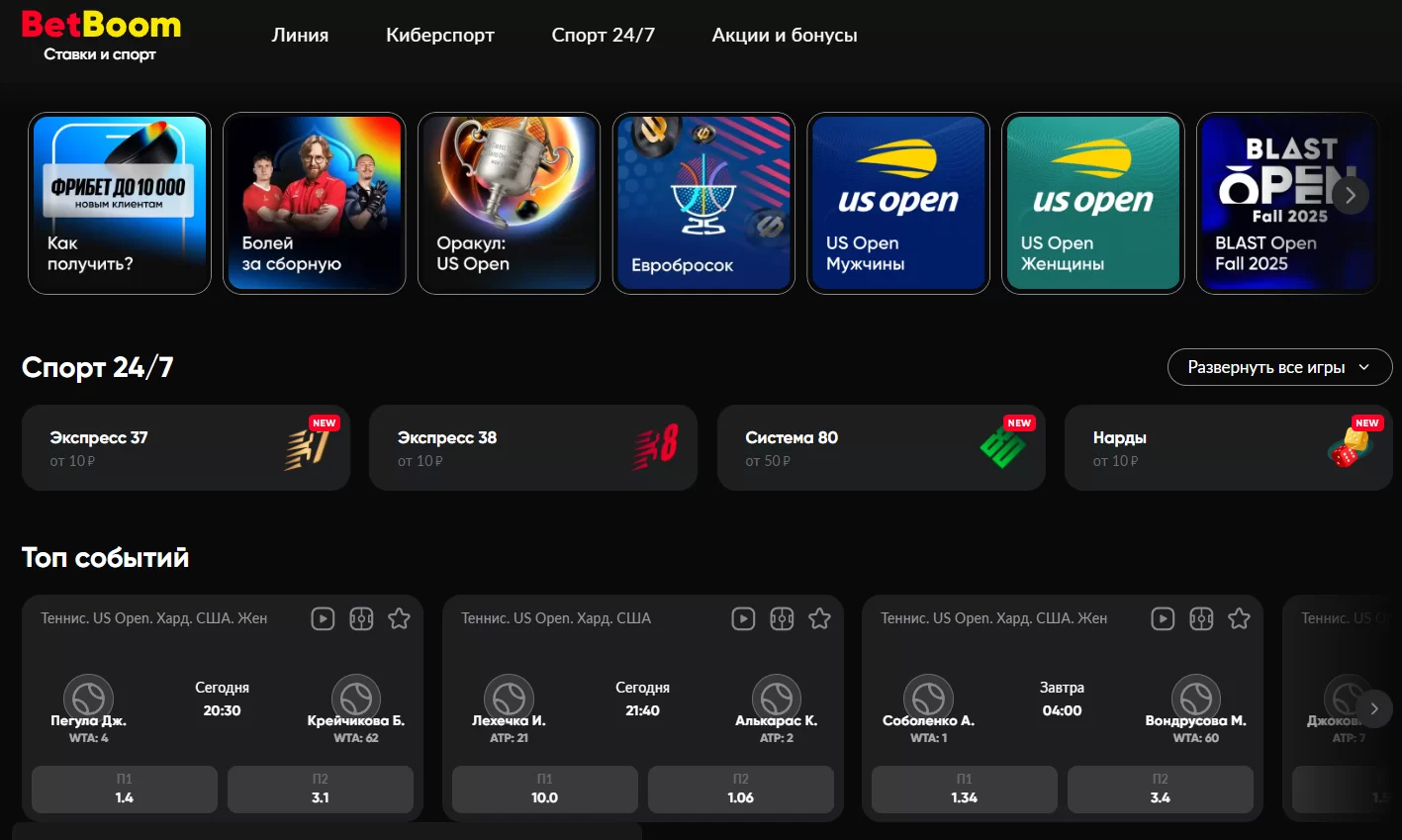The width and height of the screenshot is (1402, 840).
Task: Open the Киберспорт menu item
Action: (440, 35)
